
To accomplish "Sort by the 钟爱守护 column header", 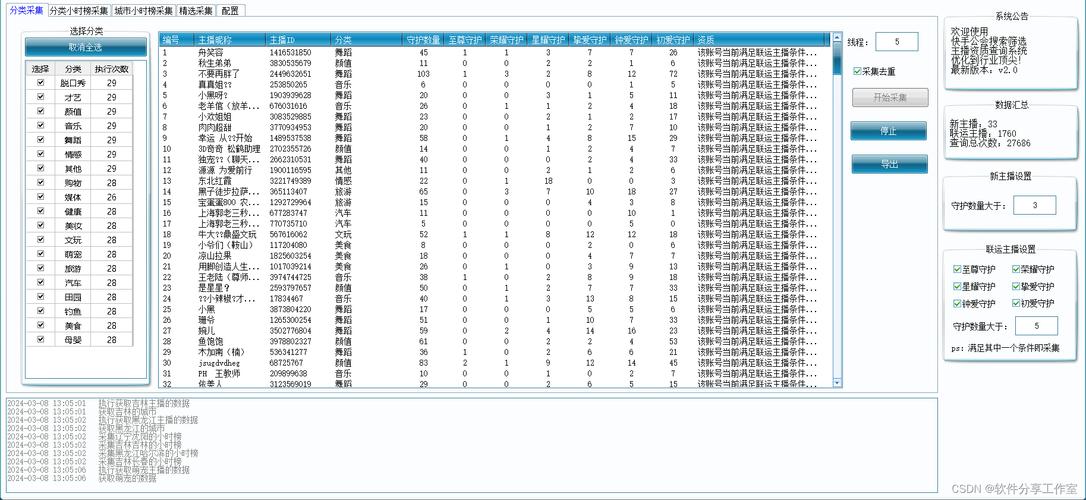I will coord(631,39).
